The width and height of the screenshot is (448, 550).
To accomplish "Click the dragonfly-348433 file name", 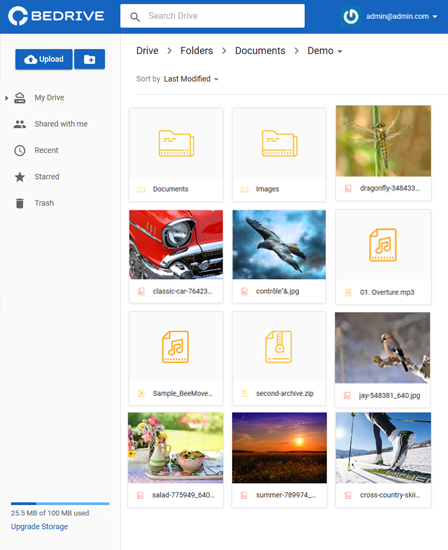I will [390, 188].
